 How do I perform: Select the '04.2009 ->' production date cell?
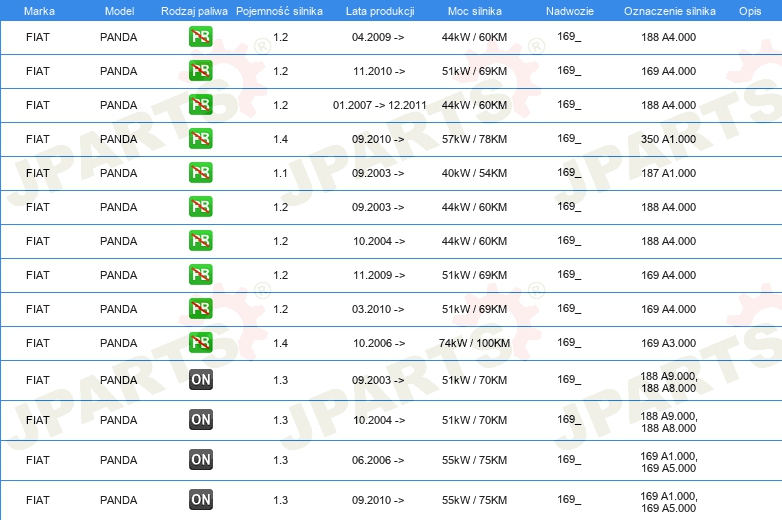tap(378, 37)
